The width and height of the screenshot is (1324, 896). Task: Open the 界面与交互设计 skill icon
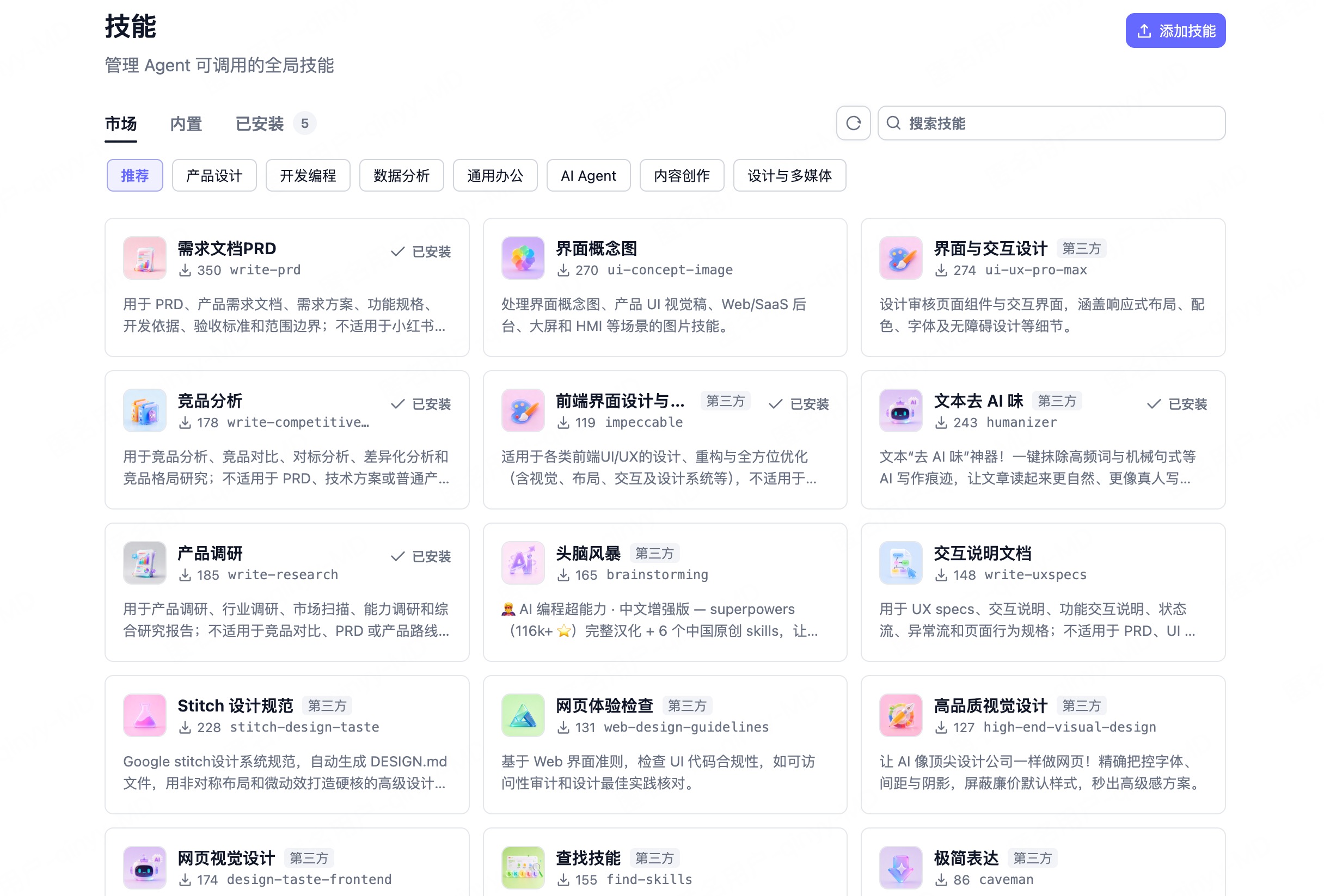coord(900,258)
